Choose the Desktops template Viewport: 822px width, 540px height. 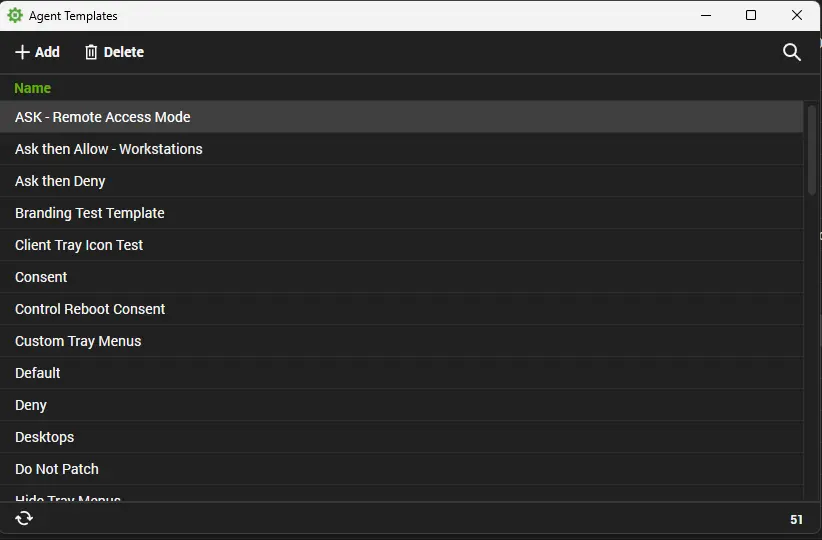tap(401, 437)
